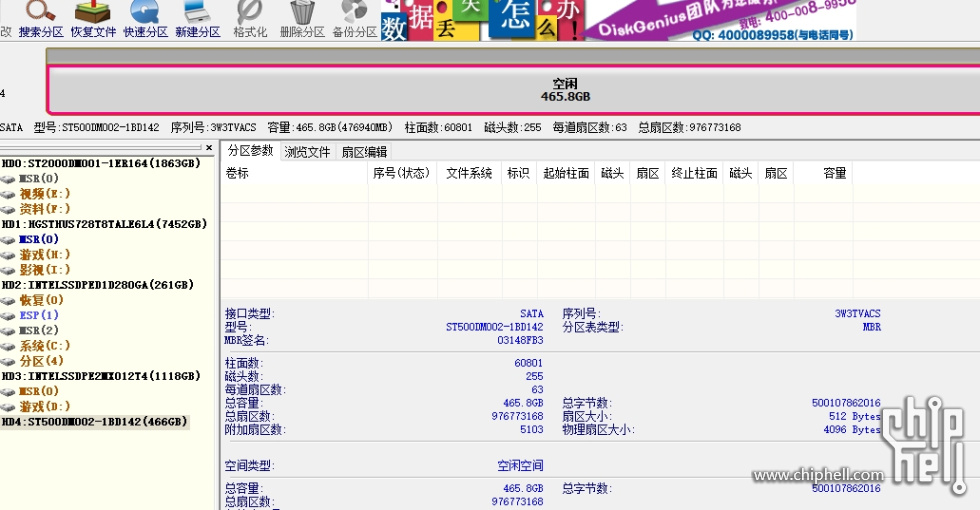Click the drive icon beside 视频(E:)
This screenshot has width=980, height=510.
(8, 194)
